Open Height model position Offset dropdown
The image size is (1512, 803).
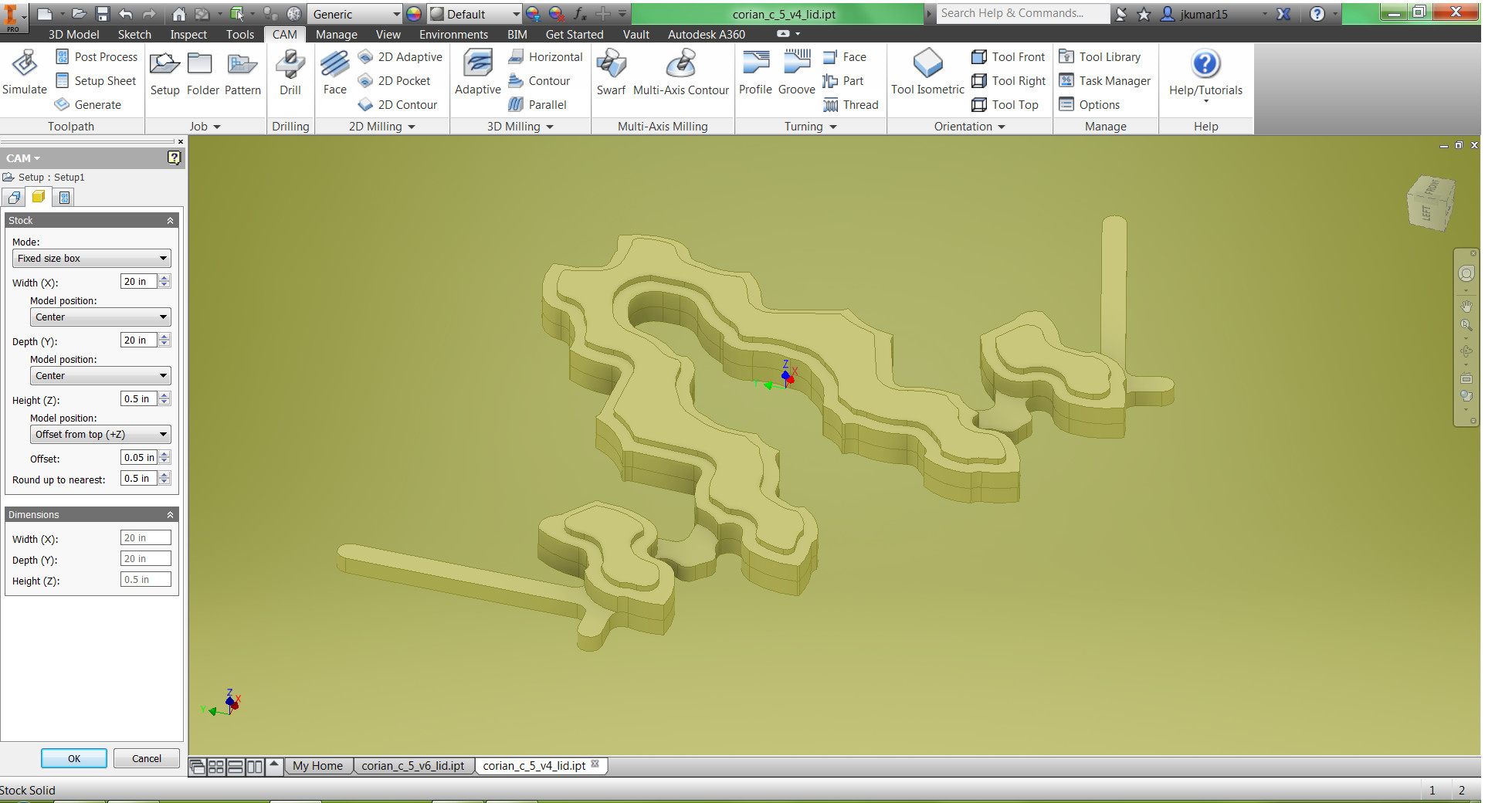pyautogui.click(x=100, y=435)
